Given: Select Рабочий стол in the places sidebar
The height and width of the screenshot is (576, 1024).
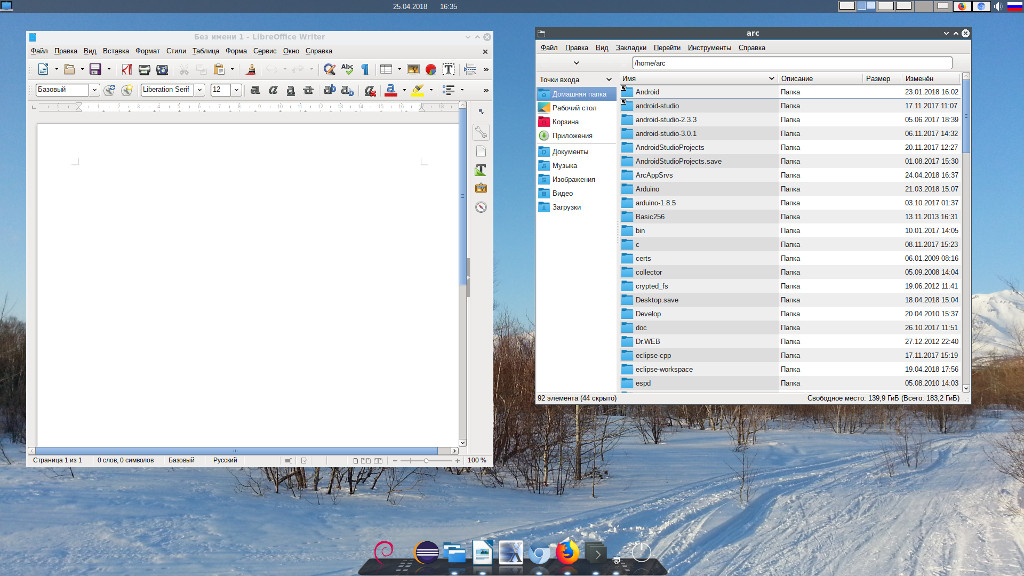Looking at the screenshot, I should (x=573, y=107).
